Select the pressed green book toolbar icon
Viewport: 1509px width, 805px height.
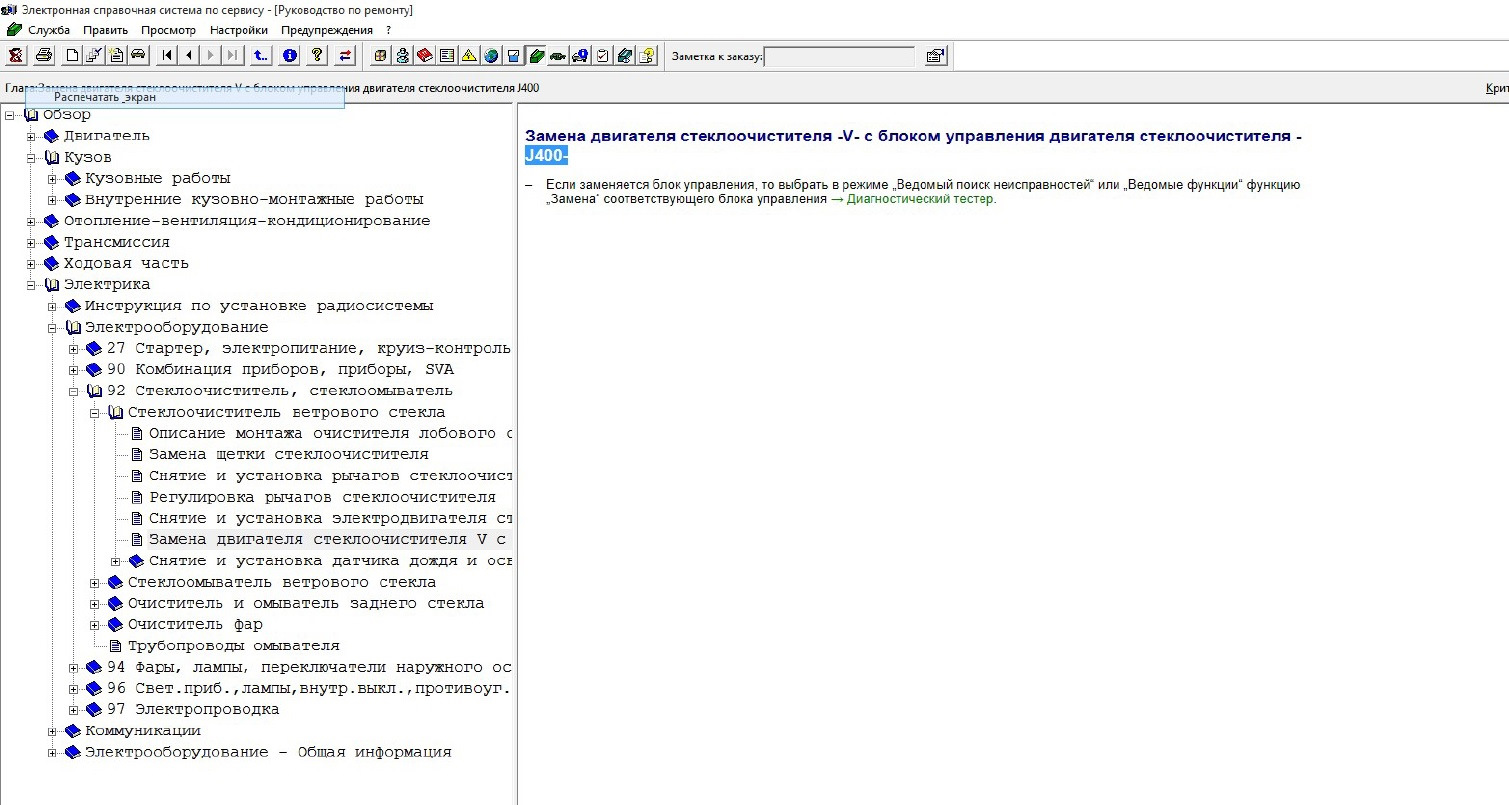535,56
